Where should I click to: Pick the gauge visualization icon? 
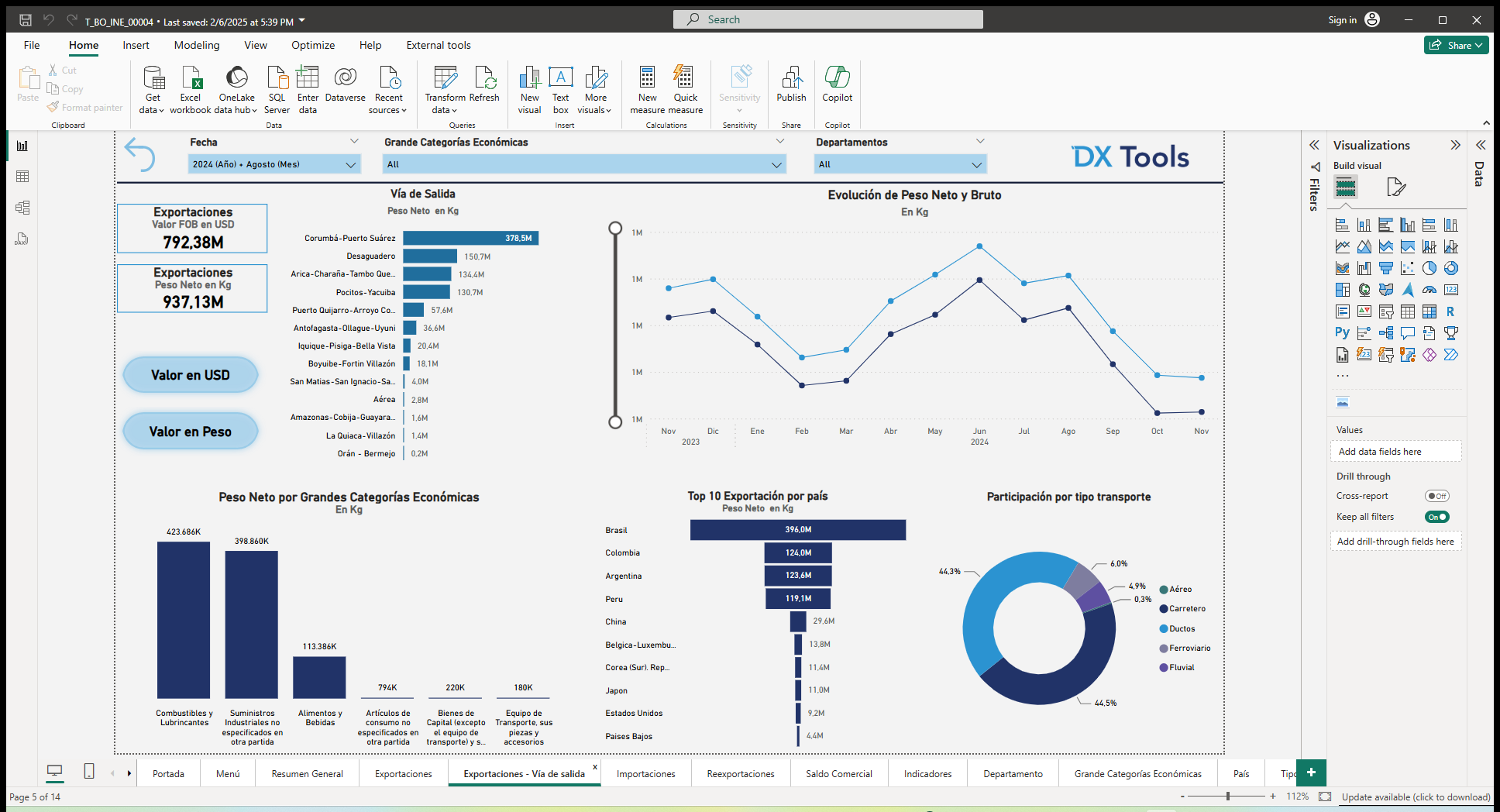[x=1429, y=289]
